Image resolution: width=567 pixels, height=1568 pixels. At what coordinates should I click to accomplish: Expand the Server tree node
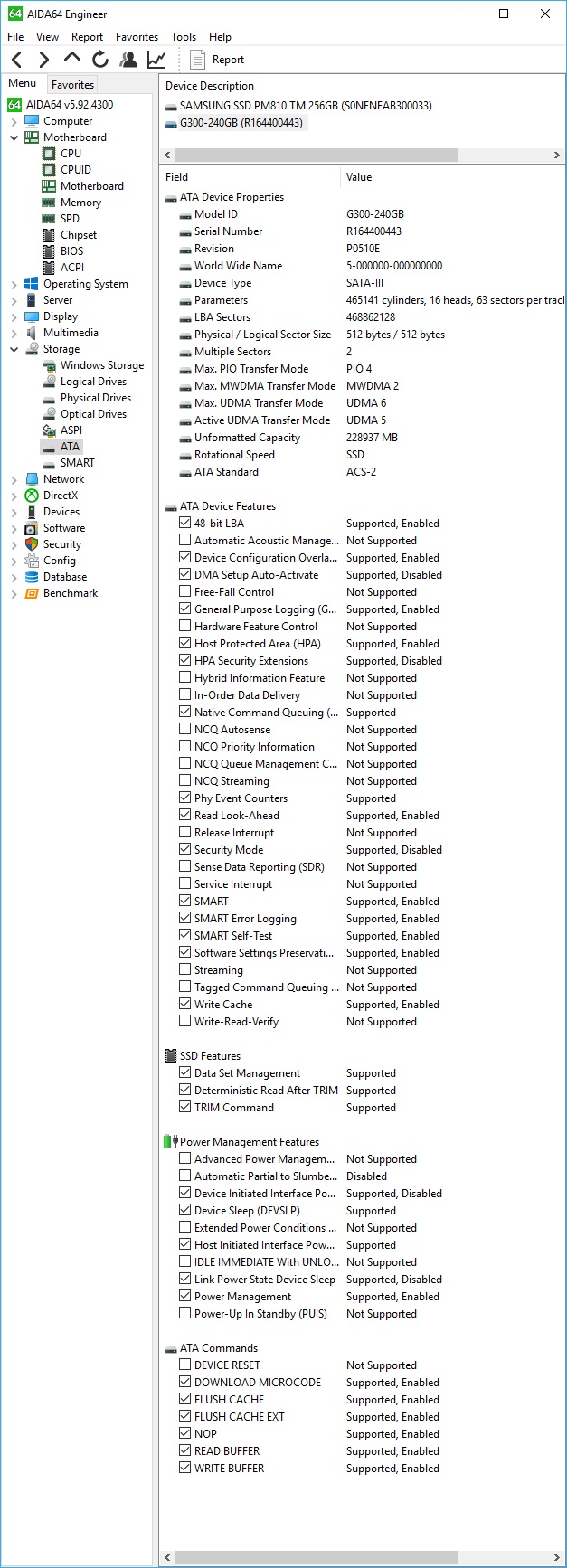tap(14, 300)
